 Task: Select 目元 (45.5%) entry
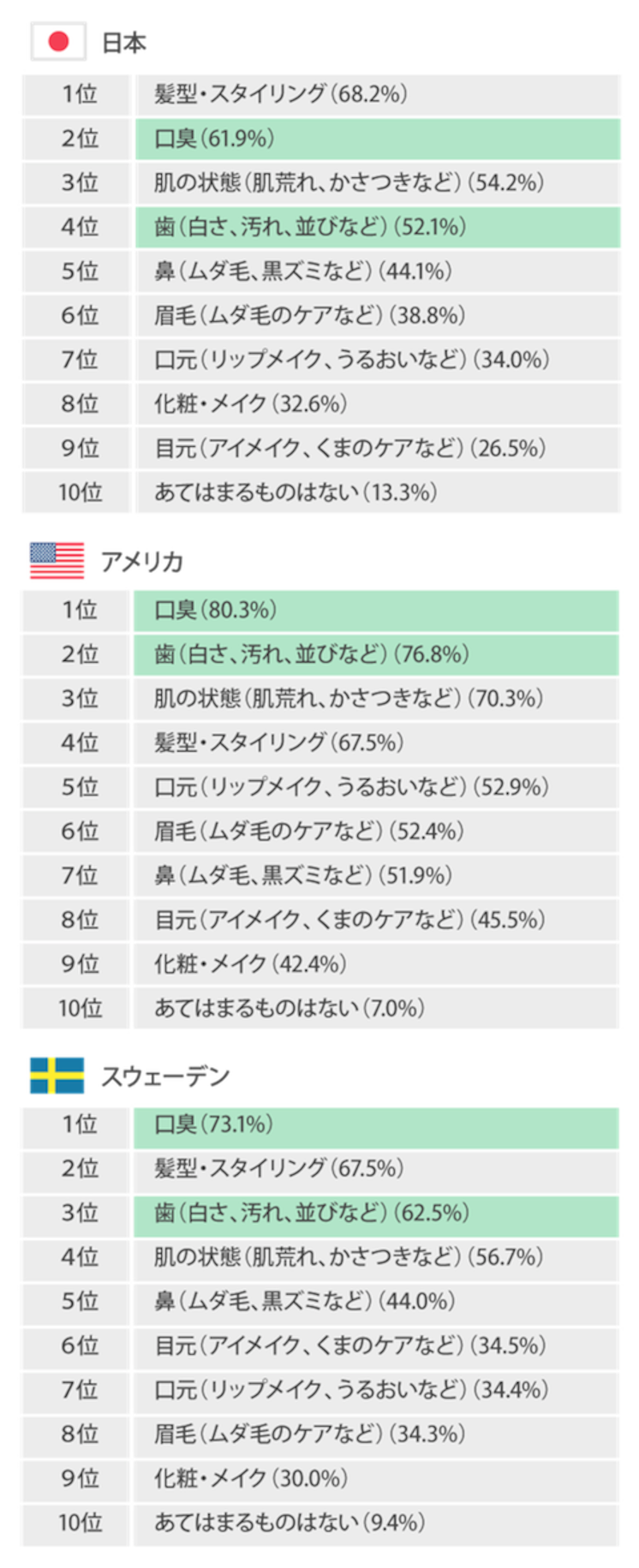(376, 920)
